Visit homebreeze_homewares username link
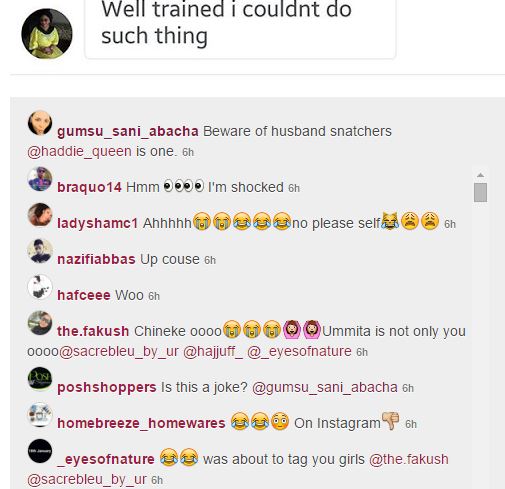 point(141,423)
